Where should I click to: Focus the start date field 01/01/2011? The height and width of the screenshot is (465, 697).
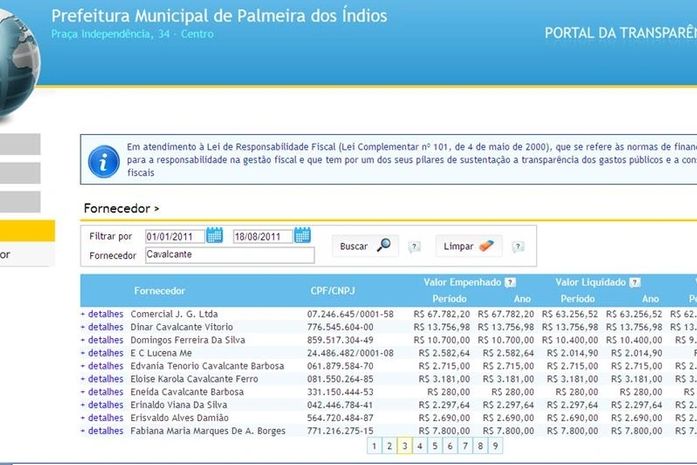[175, 237]
